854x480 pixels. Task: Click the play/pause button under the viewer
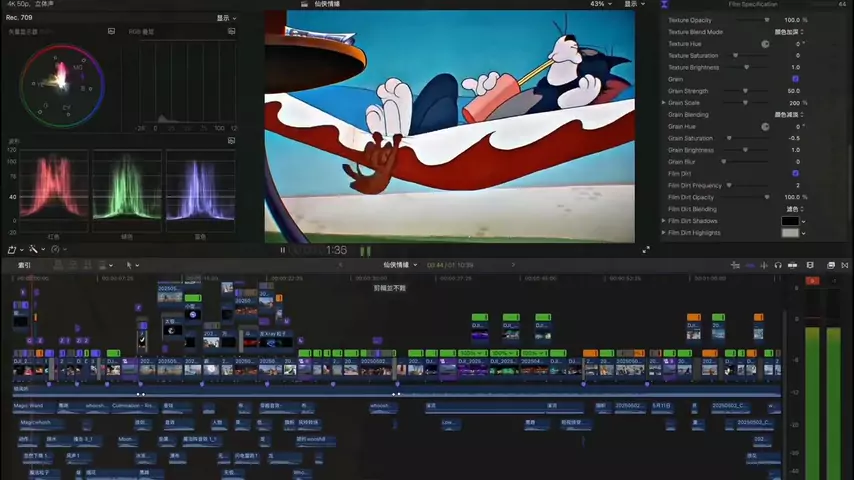pyautogui.click(x=283, y=250)
